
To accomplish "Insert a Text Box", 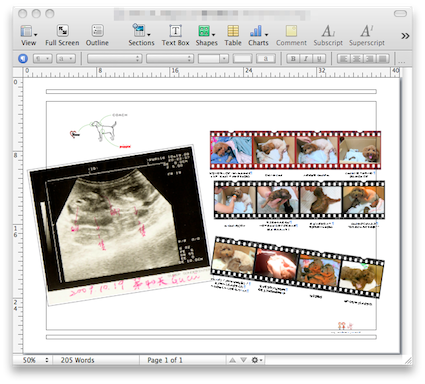I will pyautogui.click(x=175, y=35).
